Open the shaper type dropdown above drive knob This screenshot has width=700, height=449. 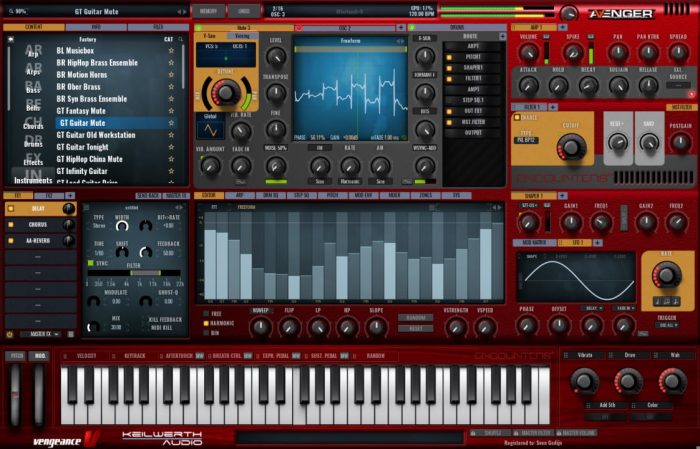point(529,206)
